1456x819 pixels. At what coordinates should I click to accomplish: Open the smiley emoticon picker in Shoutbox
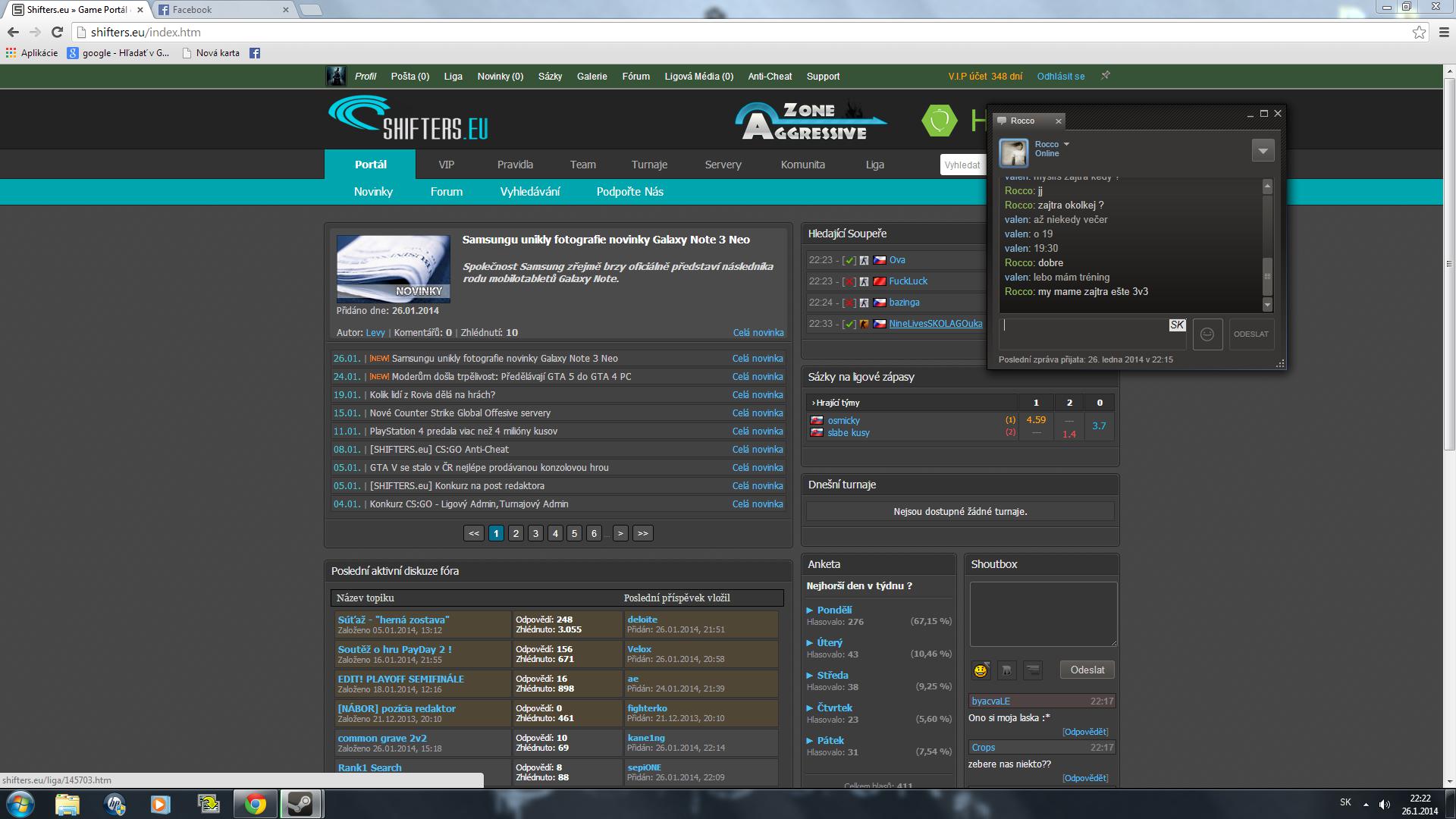click(981, 670)
